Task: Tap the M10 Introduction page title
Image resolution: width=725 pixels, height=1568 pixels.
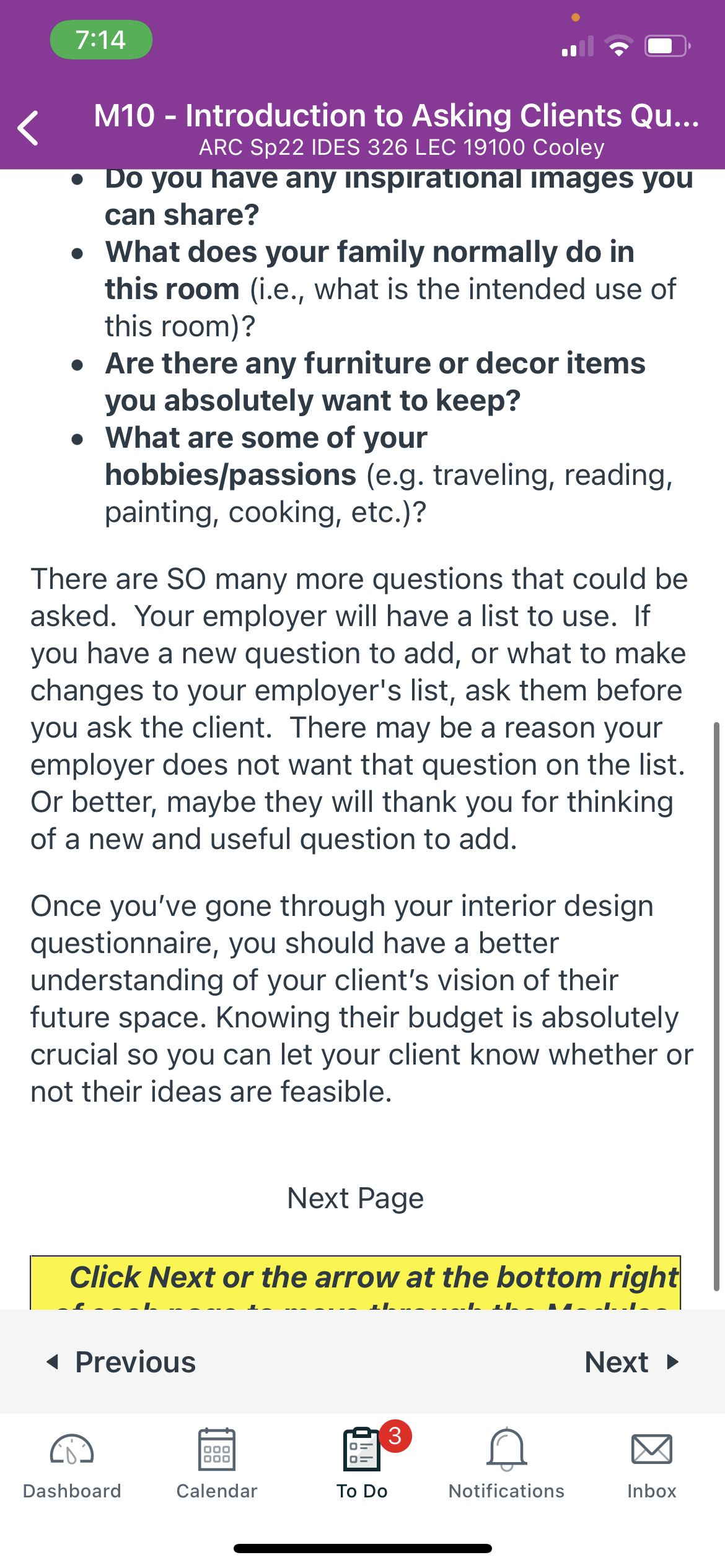Action: tap(397, 116)
